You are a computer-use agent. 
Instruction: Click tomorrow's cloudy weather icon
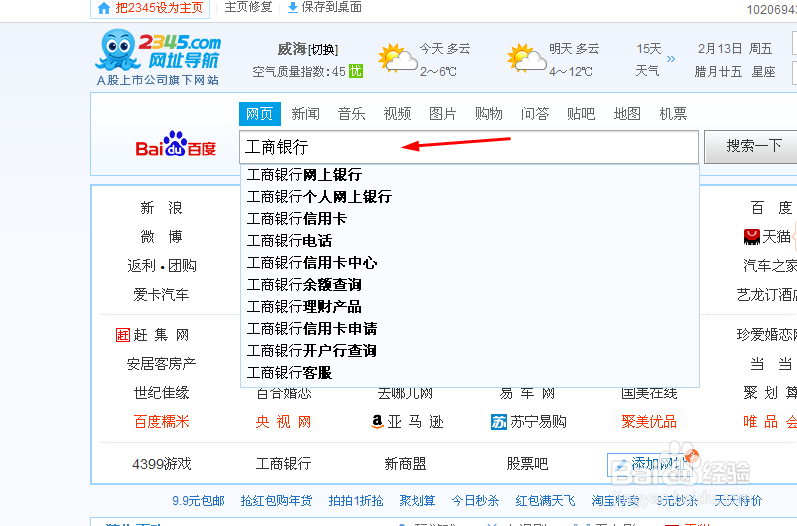coord(527,57)
